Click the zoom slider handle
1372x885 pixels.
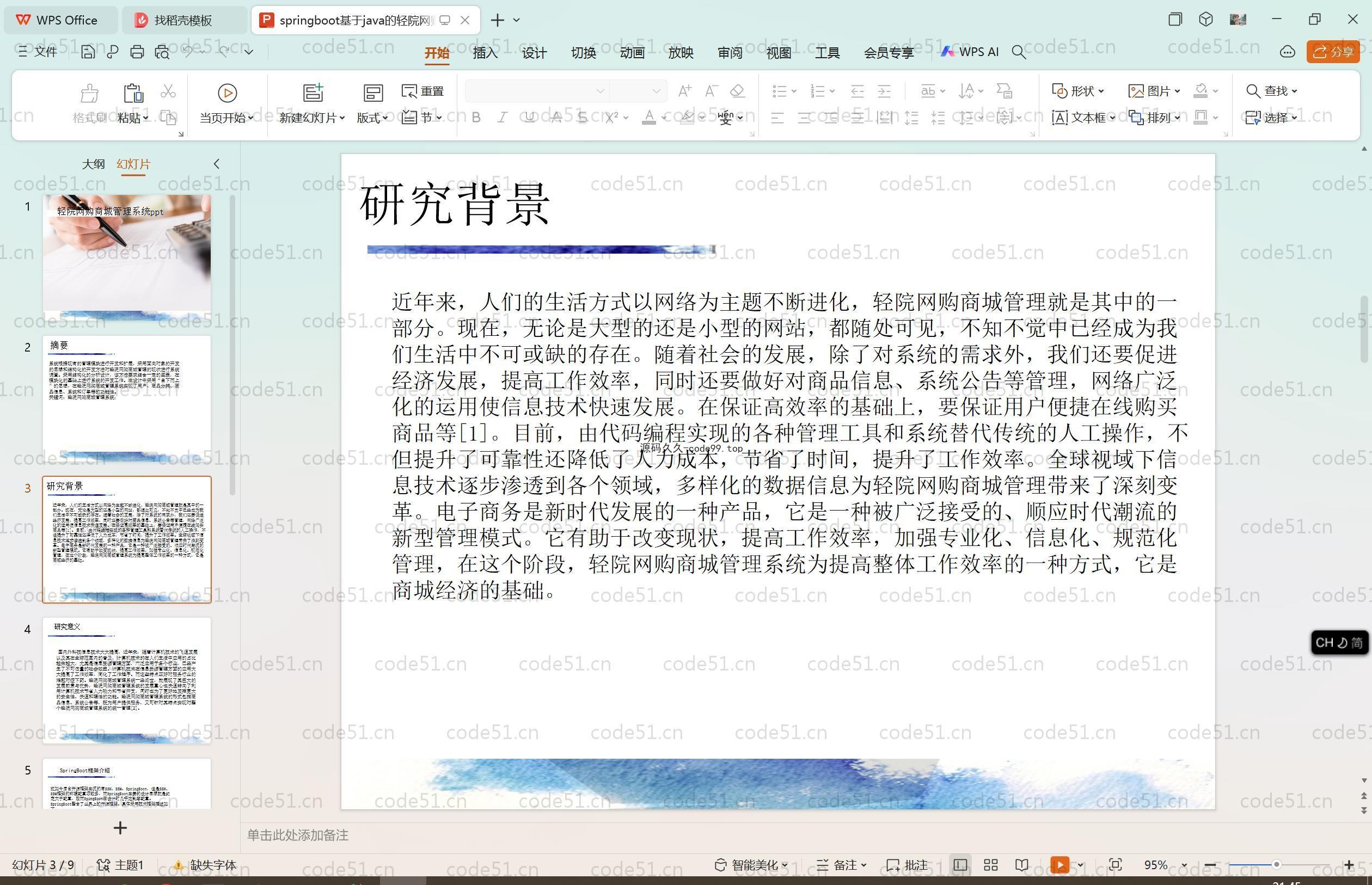coord(1276,865)
